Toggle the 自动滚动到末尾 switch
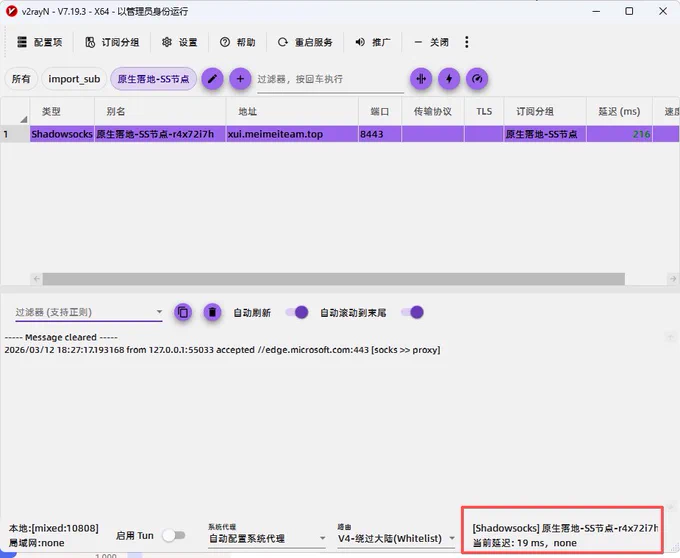The height and width of the screenshot is (558, 680). (412, 312)
